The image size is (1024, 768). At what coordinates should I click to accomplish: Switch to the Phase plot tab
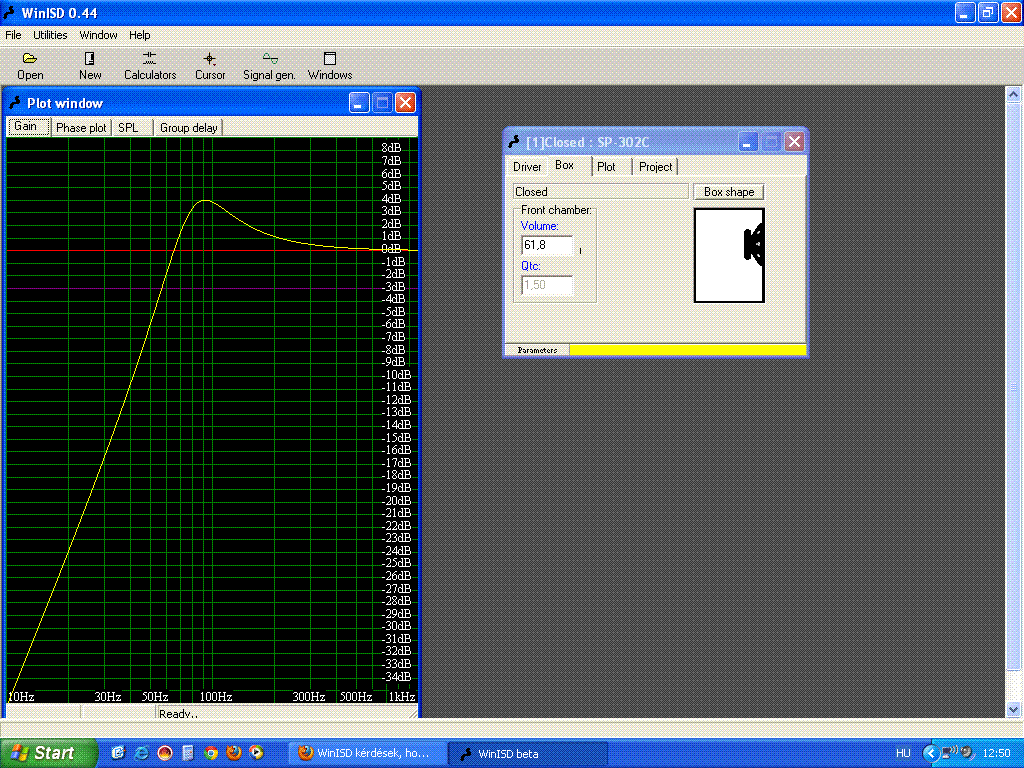81,128
